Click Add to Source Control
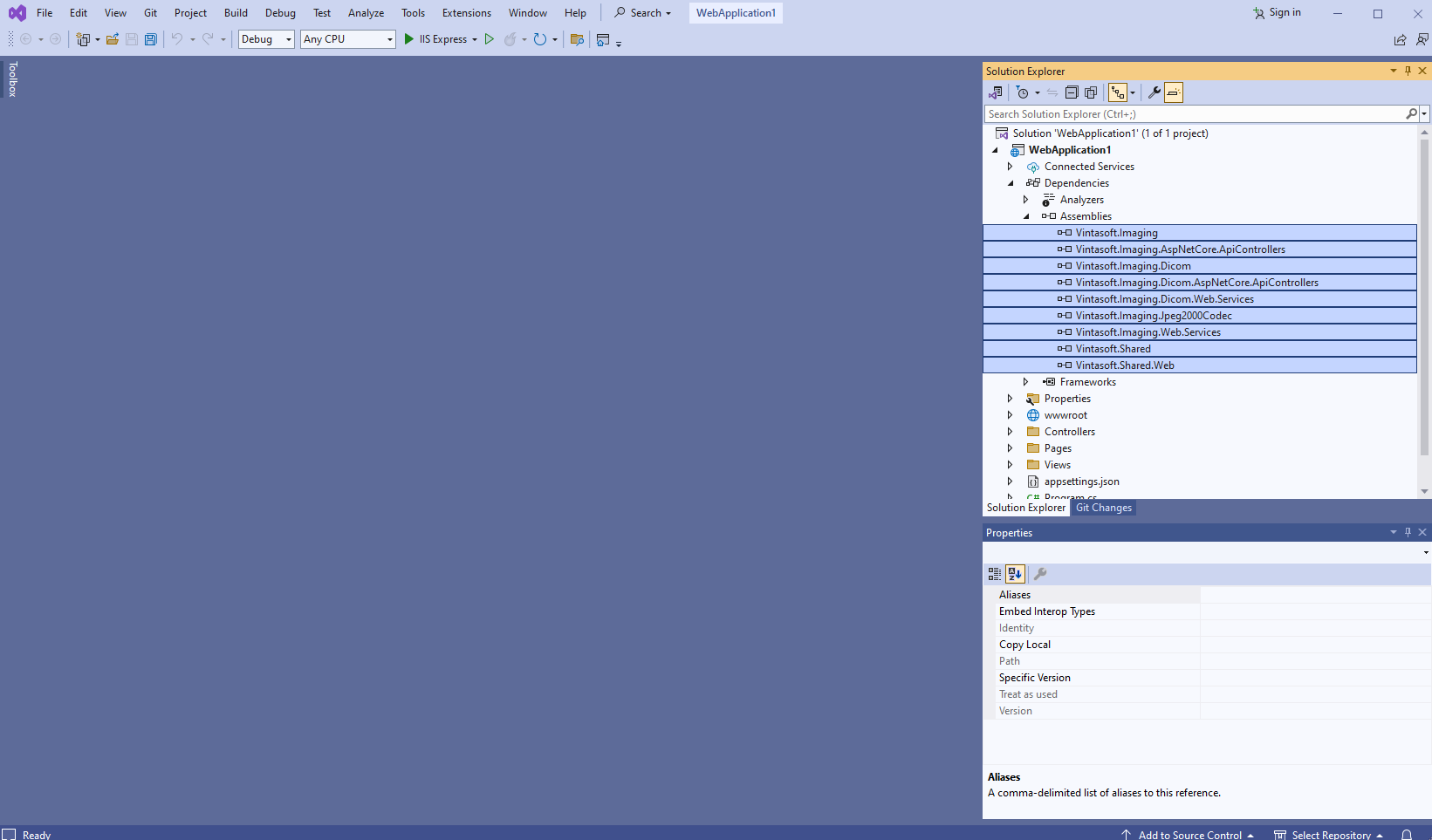 [1188, 835]
